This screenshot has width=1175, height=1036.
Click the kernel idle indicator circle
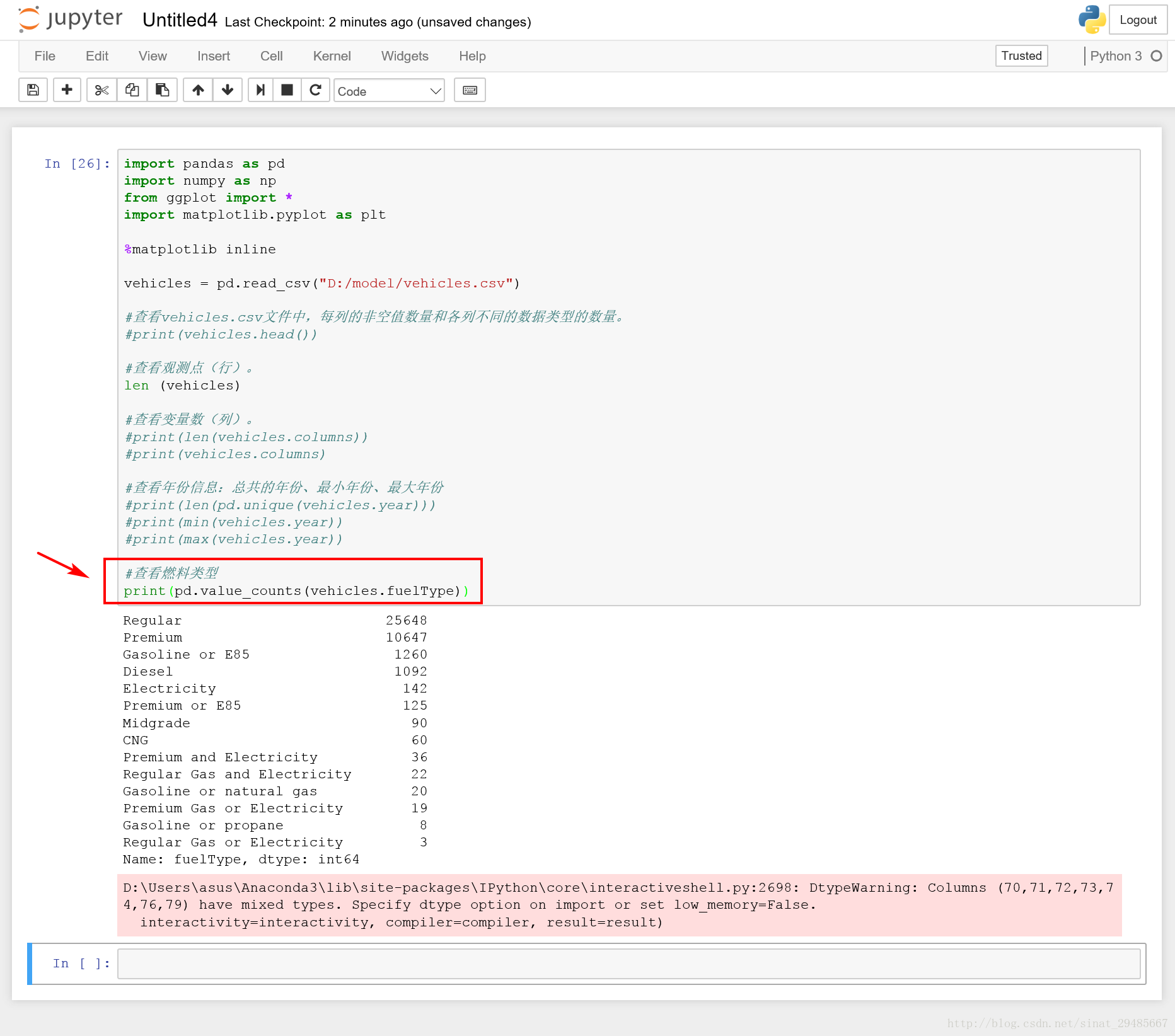1156,56
